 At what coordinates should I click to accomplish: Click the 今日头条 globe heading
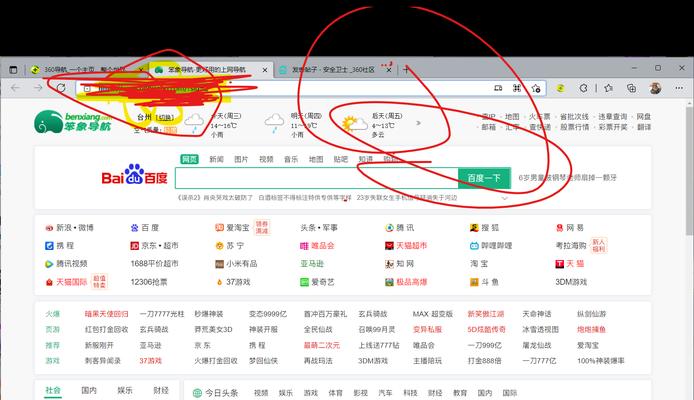(216, 393)
